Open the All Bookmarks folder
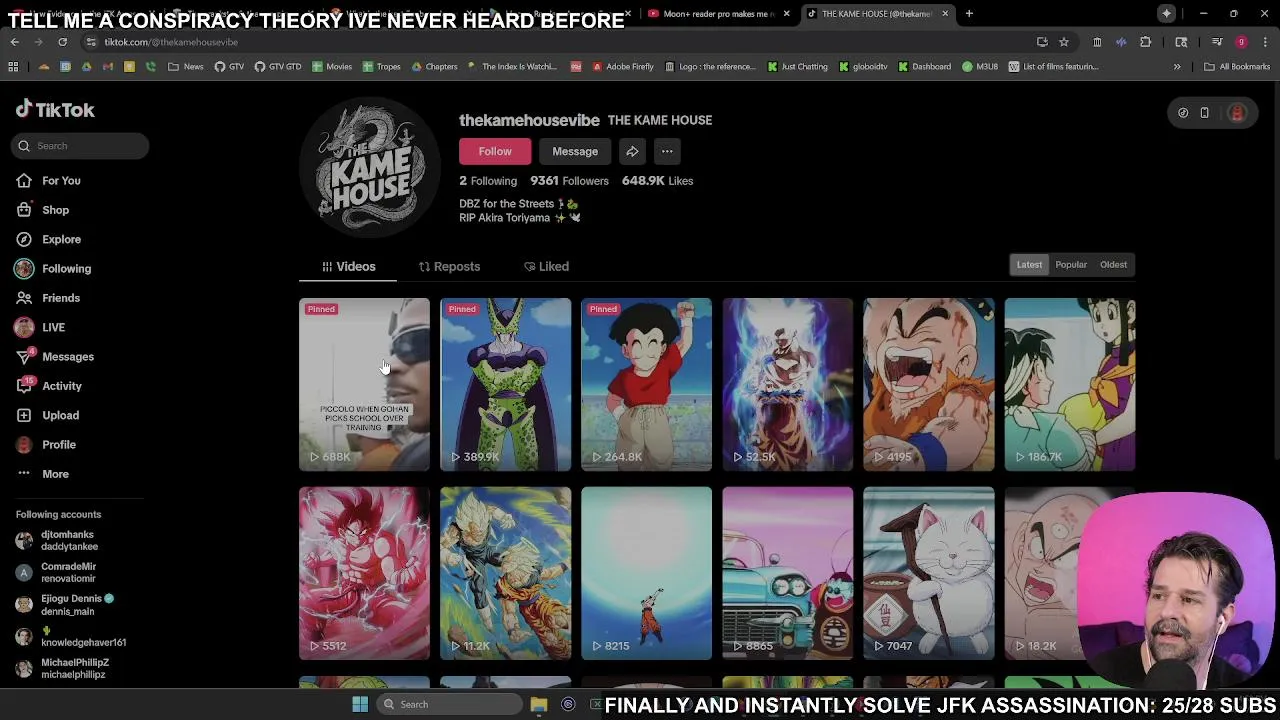 (x=1237, y=67)
